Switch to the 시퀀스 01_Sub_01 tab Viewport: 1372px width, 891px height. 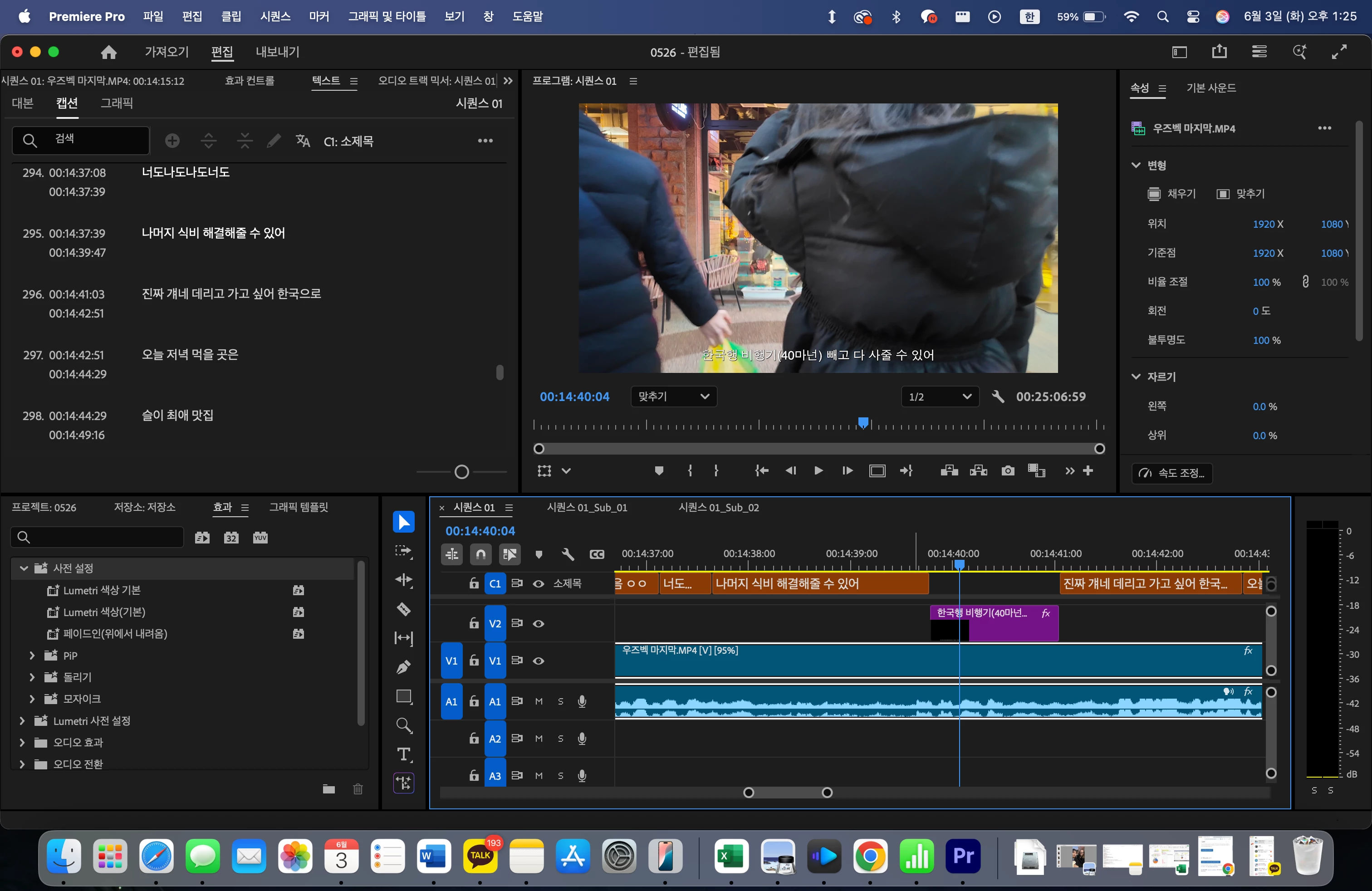[x=587, y=507]
